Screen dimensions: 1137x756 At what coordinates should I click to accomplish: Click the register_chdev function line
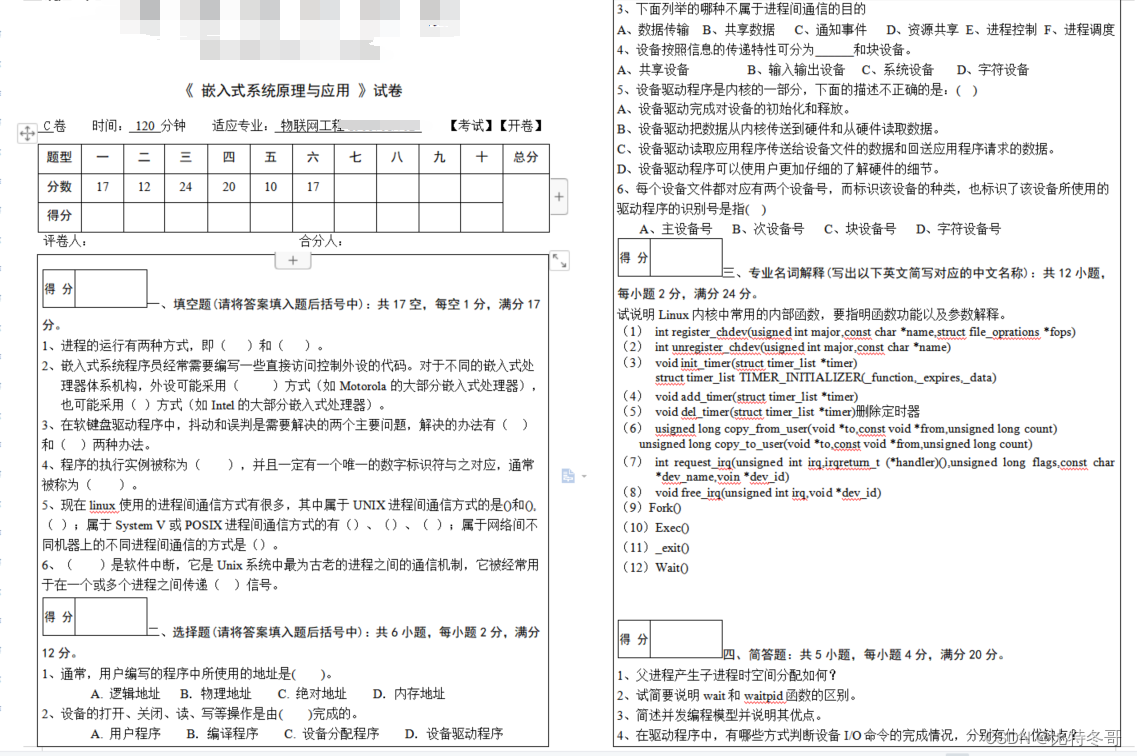[849, 332]
